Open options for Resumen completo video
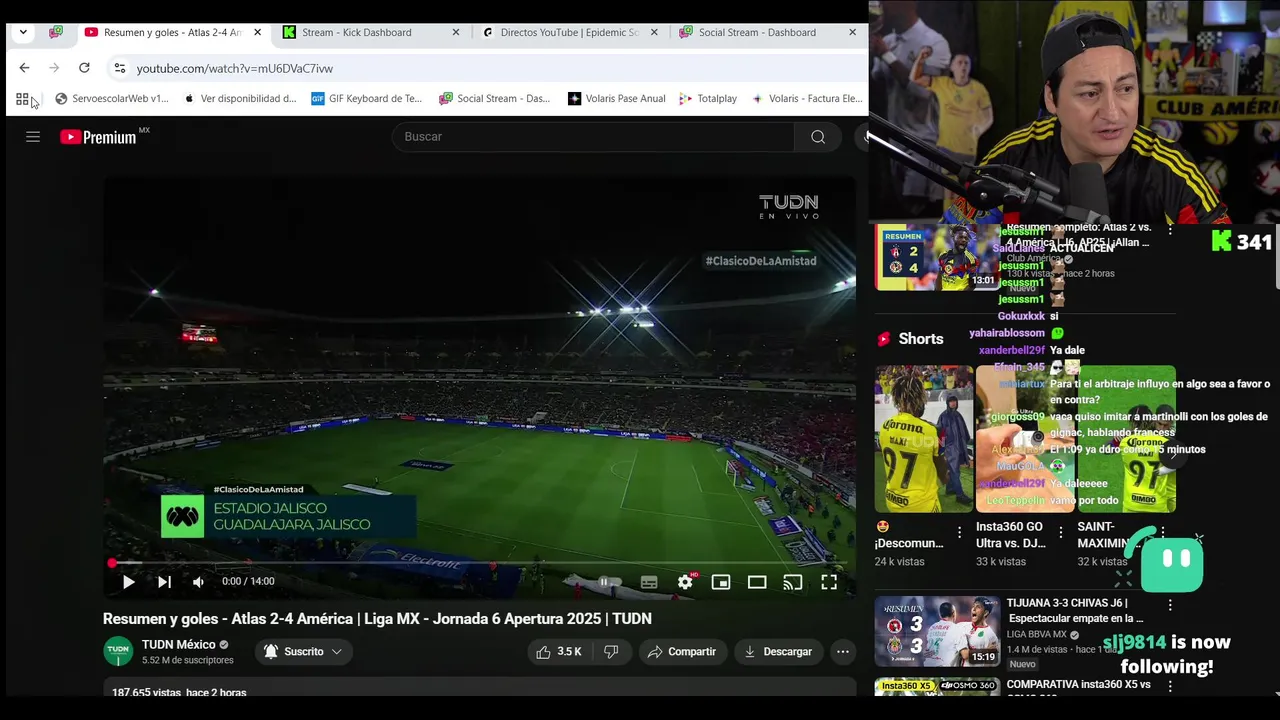Image resolution: width=1280 pixels, height=720 pixels. pyautogui.click(x=1170, y=230)
